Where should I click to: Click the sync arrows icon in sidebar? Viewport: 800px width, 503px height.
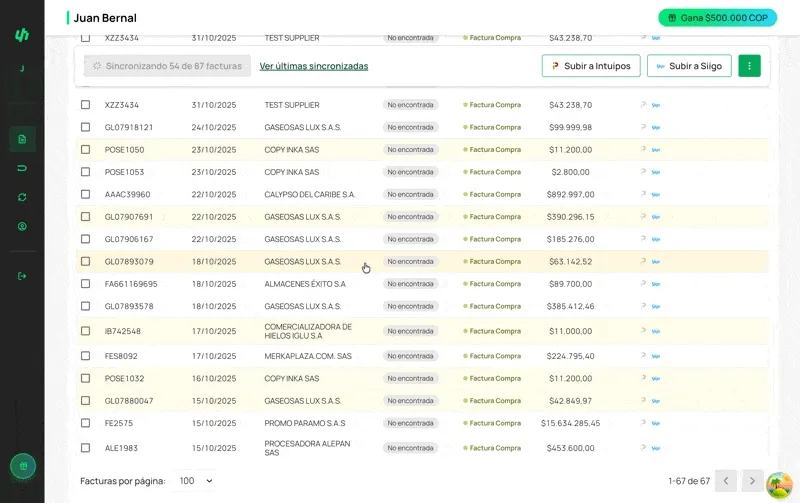[22, 197]
